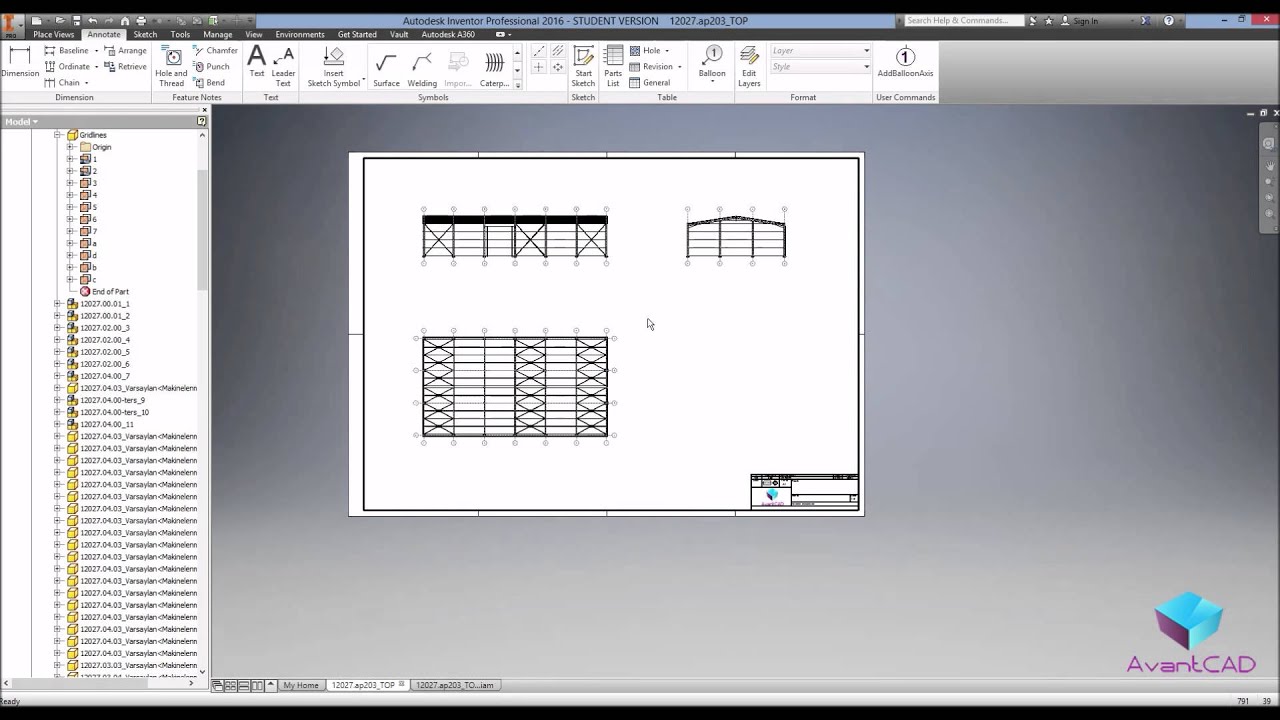The width and height of the screenshot is (1280, 720).
Task: Expand the 12027.00.01_1 tree node
Action: 58,304
